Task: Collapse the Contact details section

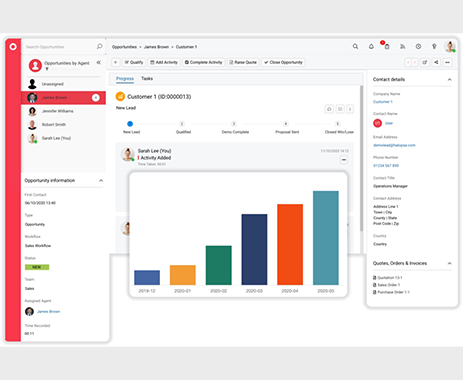Action: coord(449,80)
